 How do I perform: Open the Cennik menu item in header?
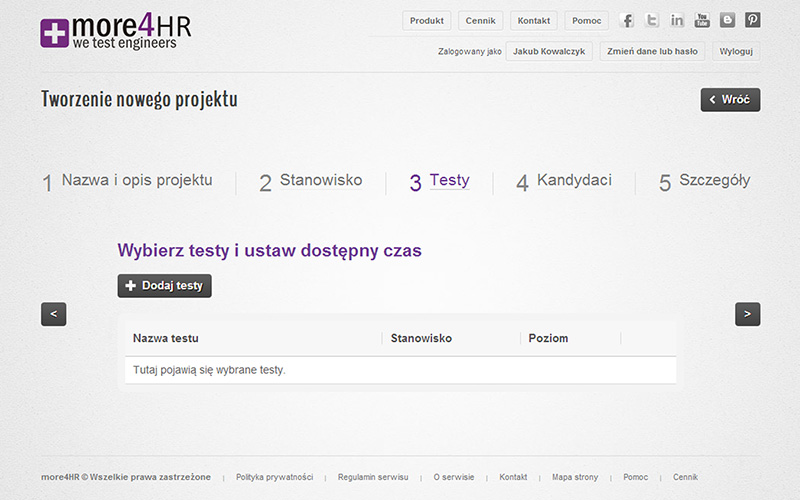pyautogui.click(x=480, y=21)
